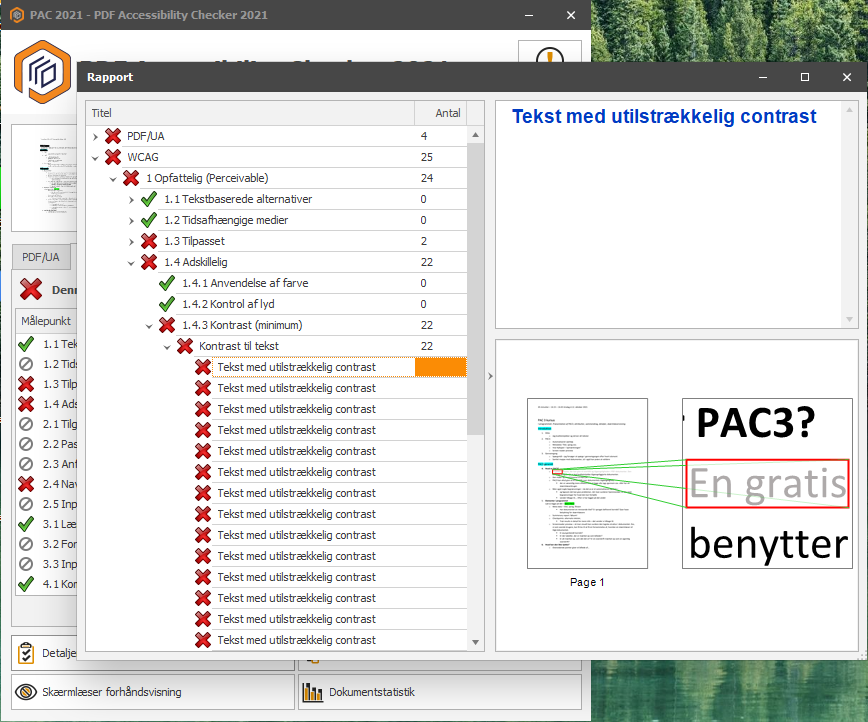Select the 1.4.1 Anvendelse af farve row
The width and height of the screenshot is (868, 722).
click(x=245, y=283)
